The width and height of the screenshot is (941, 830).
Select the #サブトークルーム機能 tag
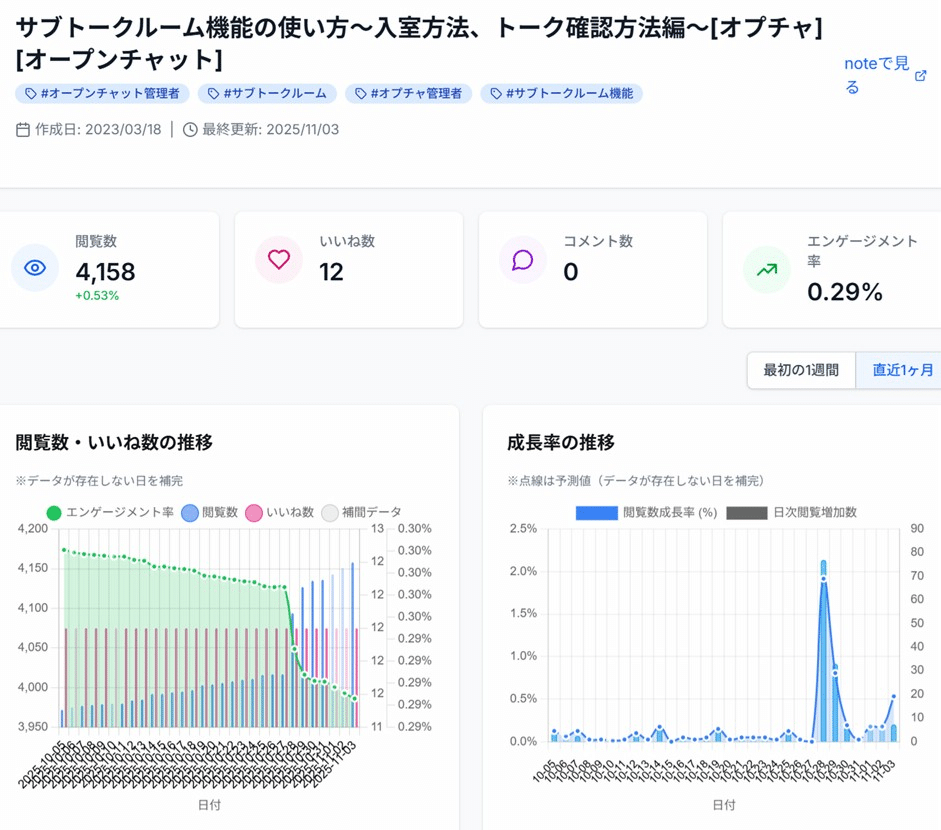[562, 94]
